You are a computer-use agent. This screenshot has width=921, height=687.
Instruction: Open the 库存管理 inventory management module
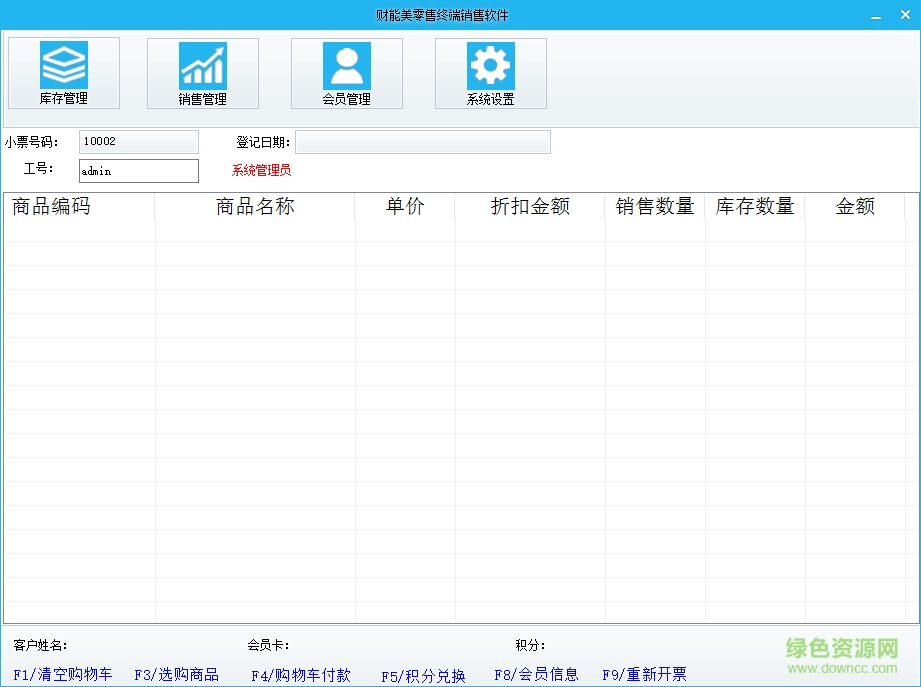click(63, 72)
